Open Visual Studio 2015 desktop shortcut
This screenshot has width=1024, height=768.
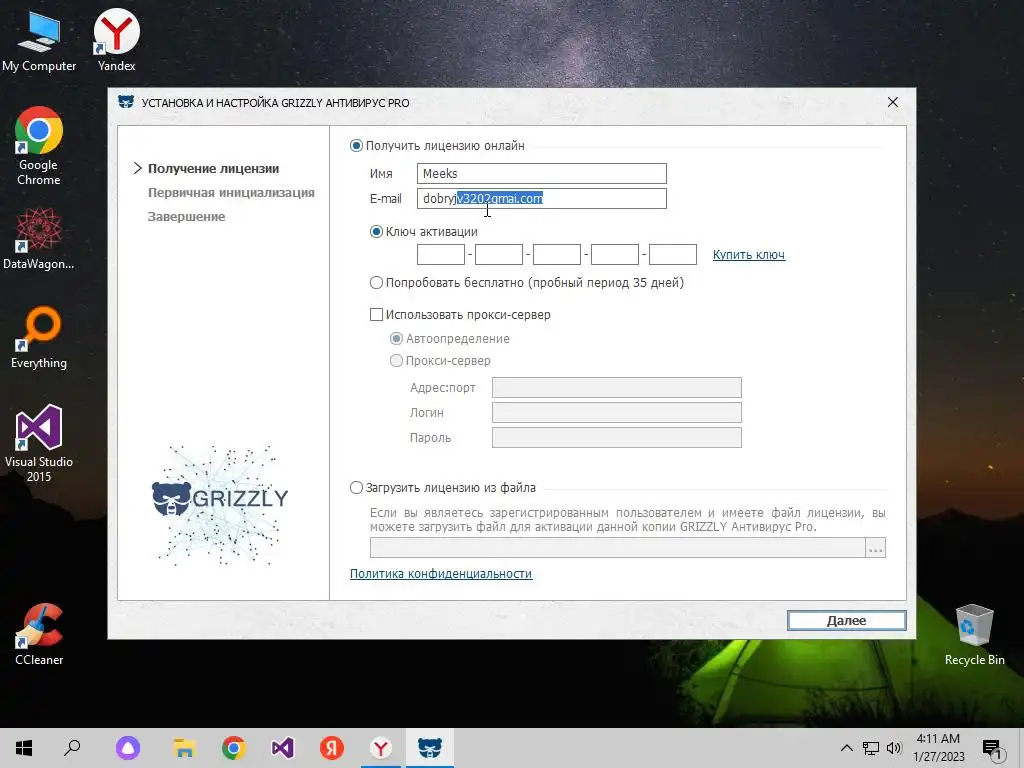click(39, 443)
